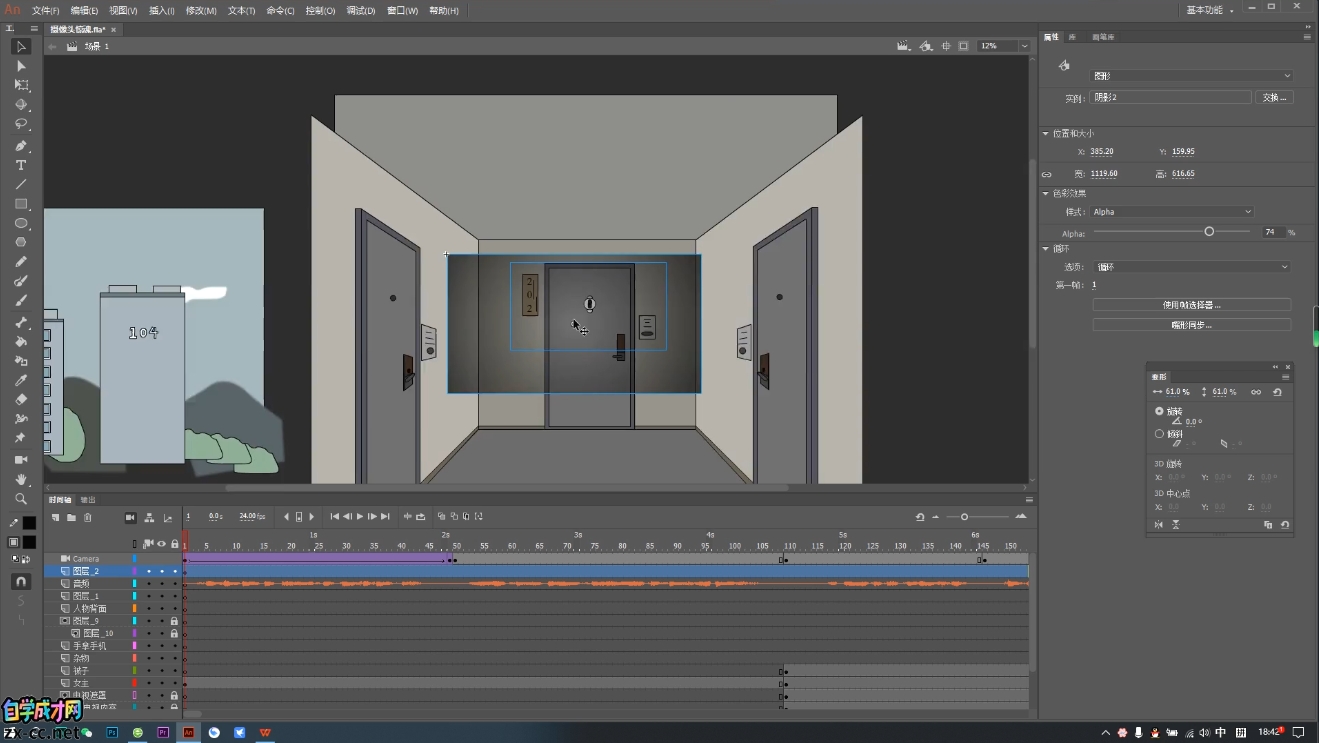Viewport: 1319px width, 743px height.
Task: Choose the Zoom magnifier tool
Action: (20, 499)
